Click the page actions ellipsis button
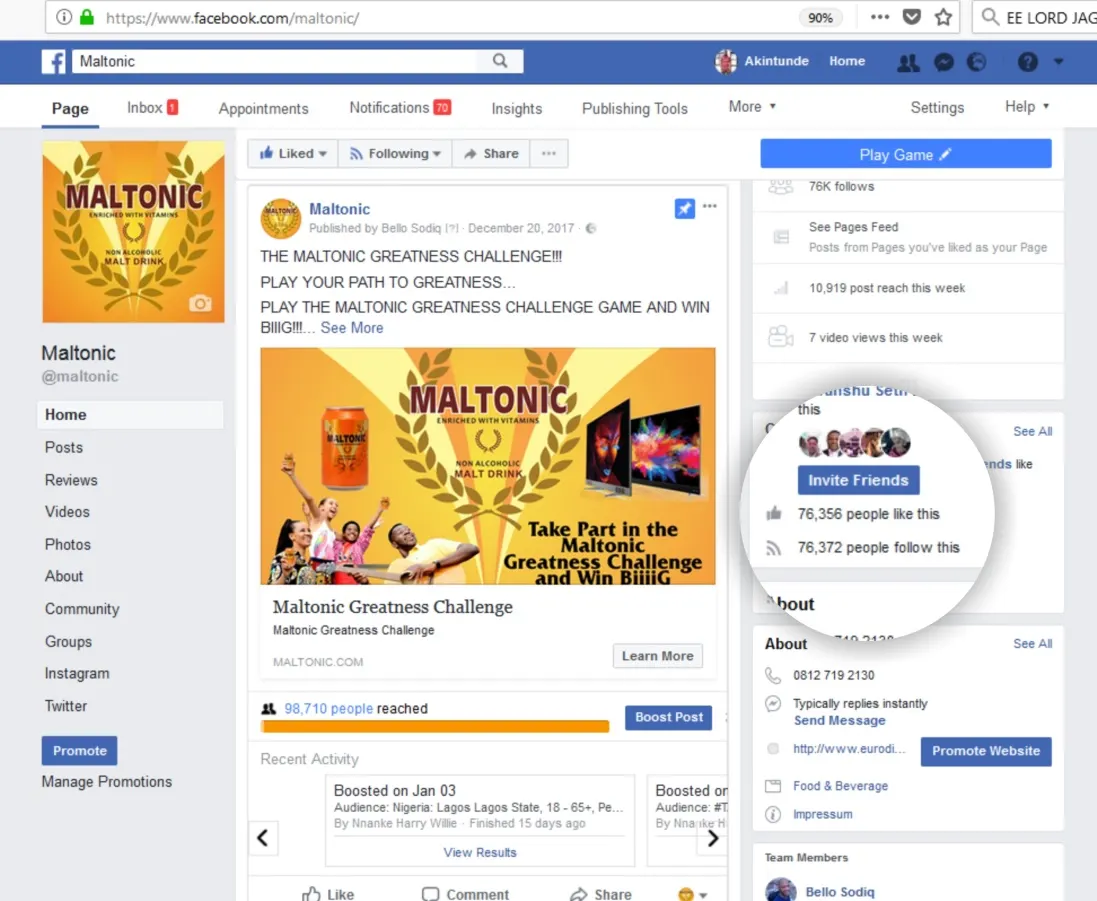This screenshot has width=1097, height=901. point(548,154)
